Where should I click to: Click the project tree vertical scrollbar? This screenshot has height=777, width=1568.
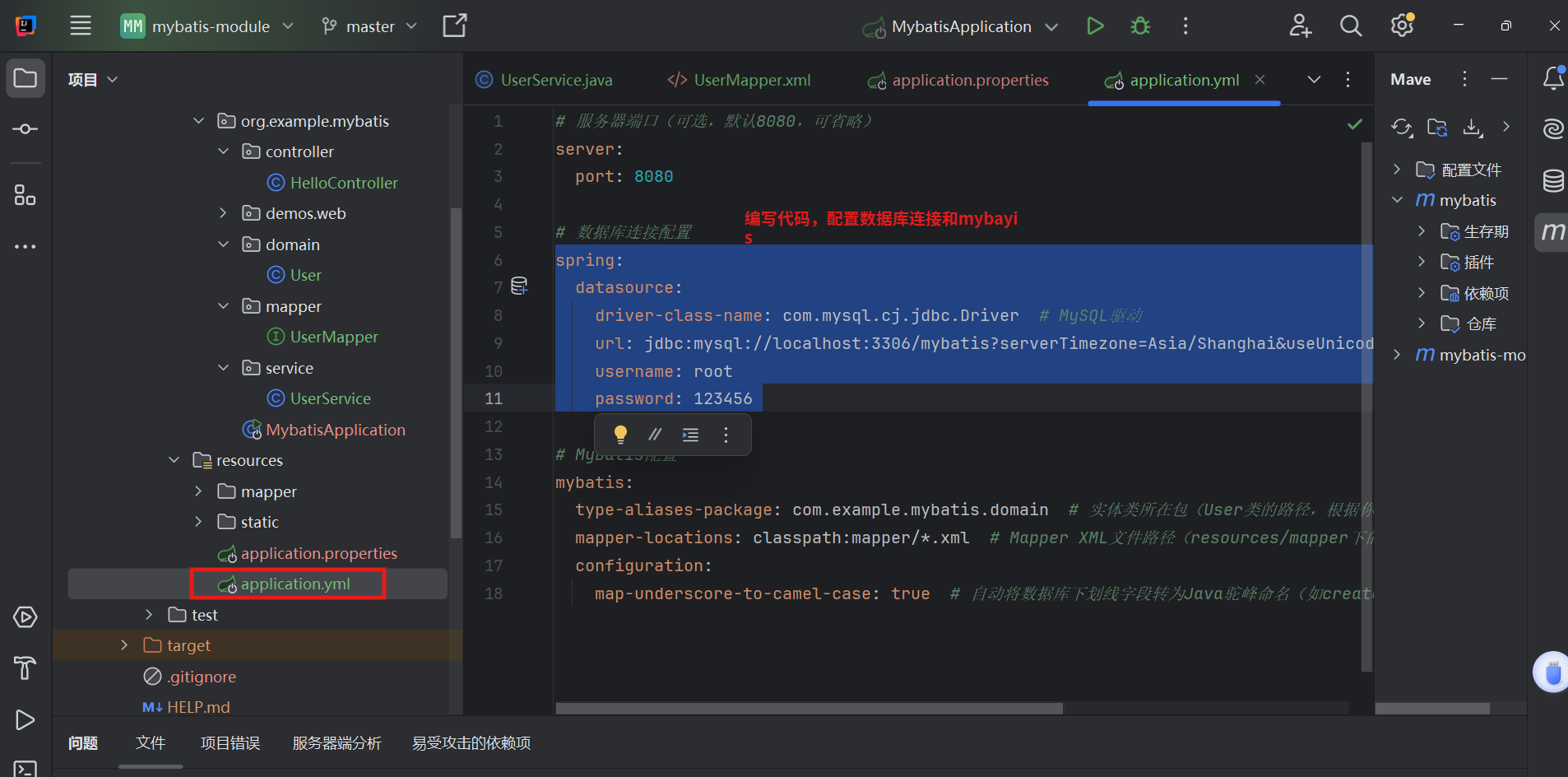pyautogui.click(x=456, y=374)
